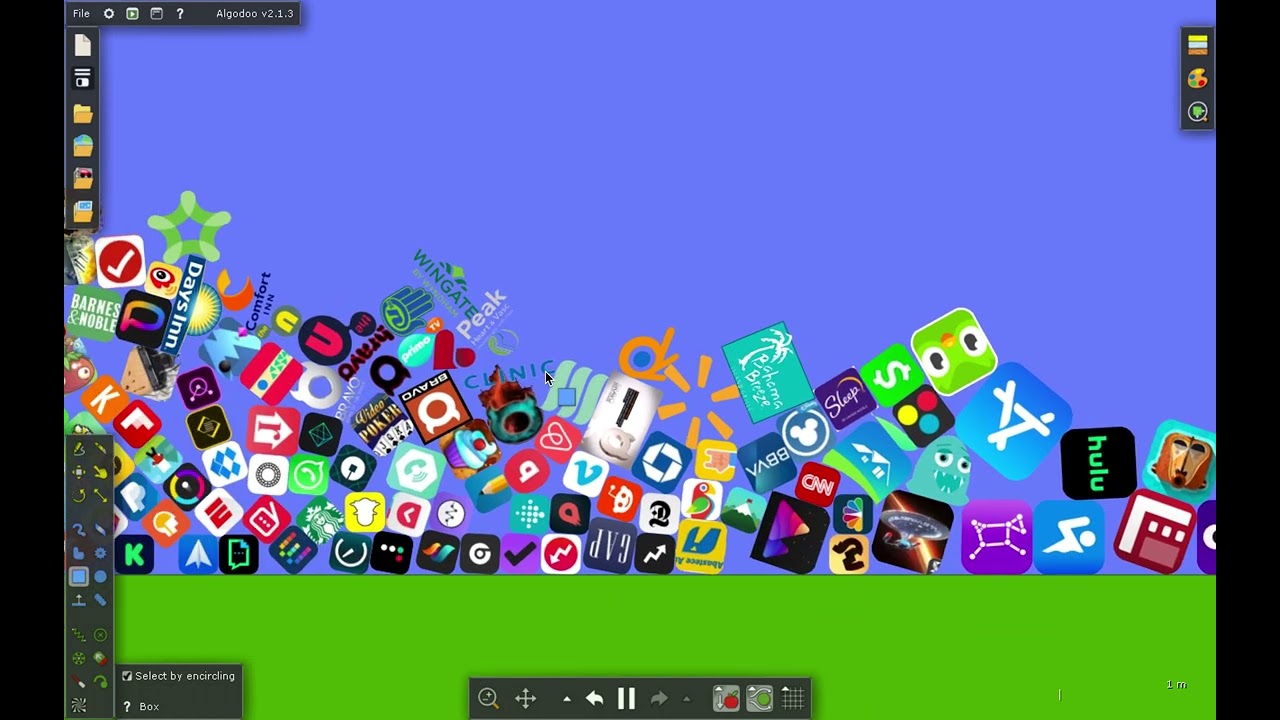Click the Redo arrow
This screenshot has width=1280, height=720.
[x=659, y=698]
